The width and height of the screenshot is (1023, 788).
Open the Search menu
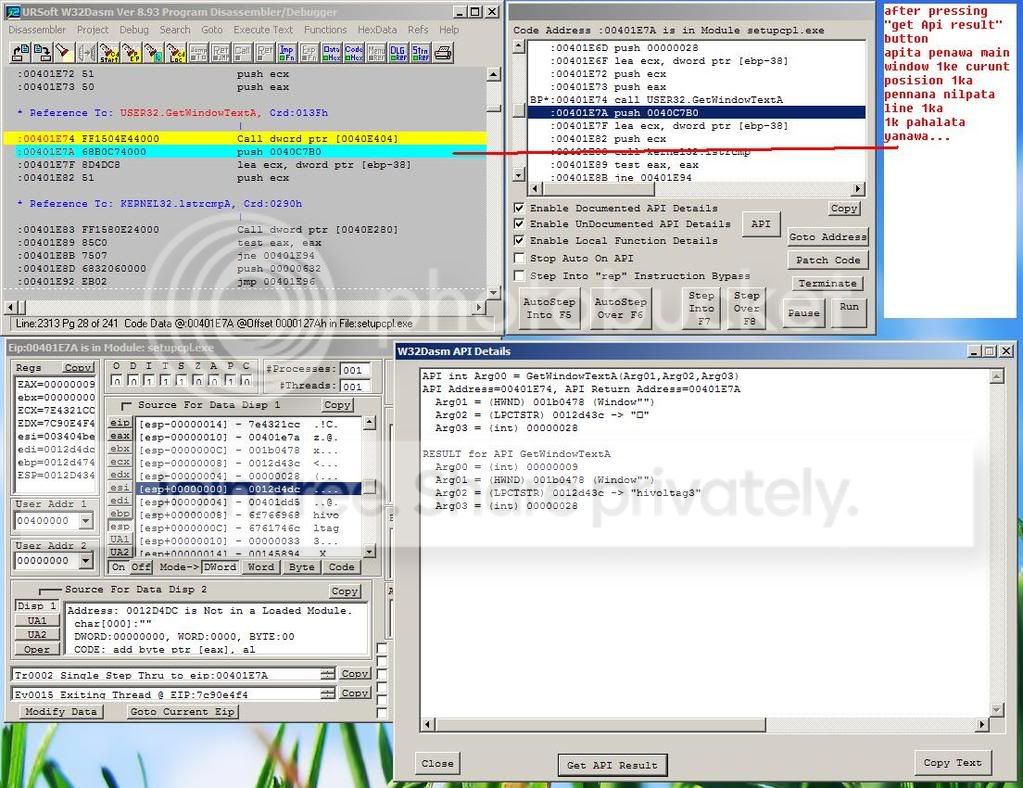[175, 30]
